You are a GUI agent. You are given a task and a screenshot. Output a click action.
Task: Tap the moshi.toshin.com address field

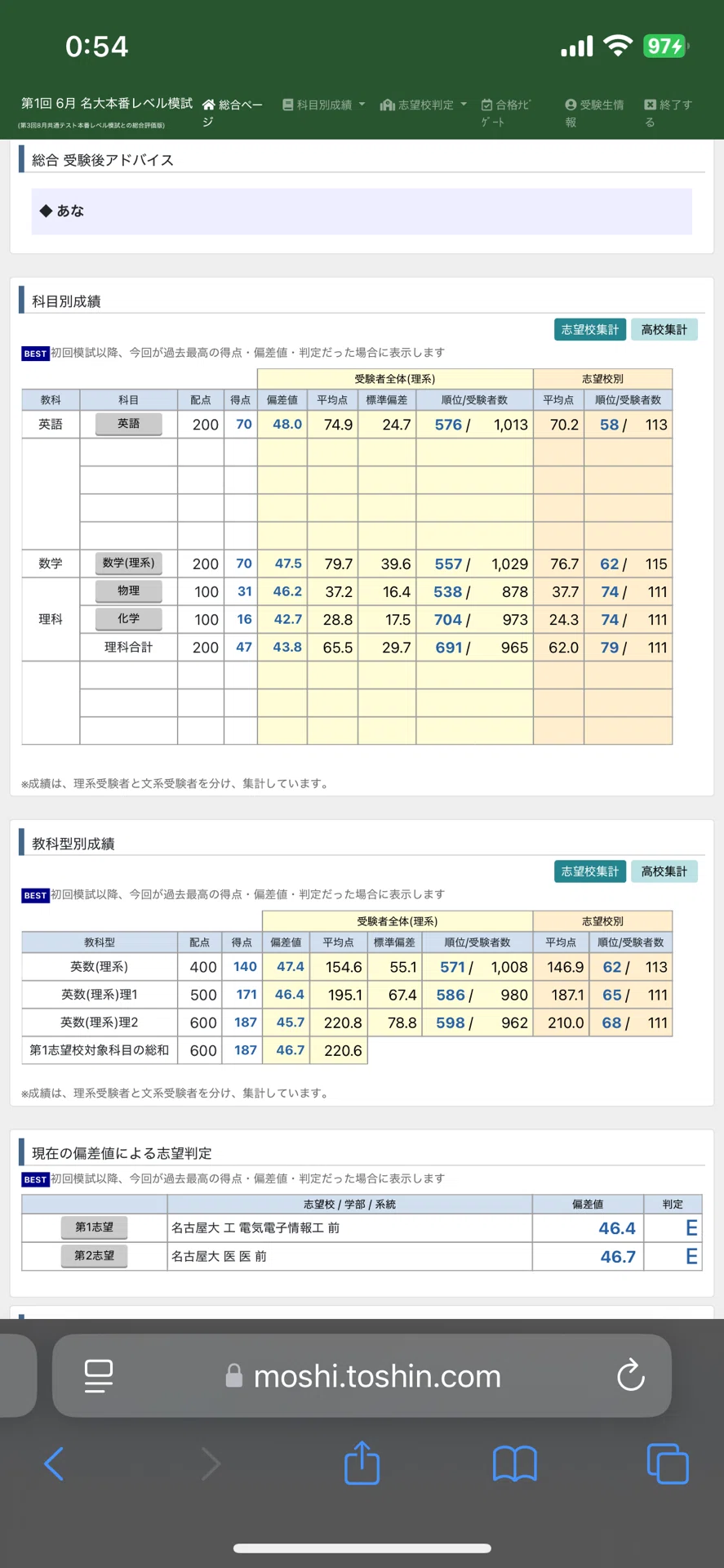click(x=362, y=1376)
